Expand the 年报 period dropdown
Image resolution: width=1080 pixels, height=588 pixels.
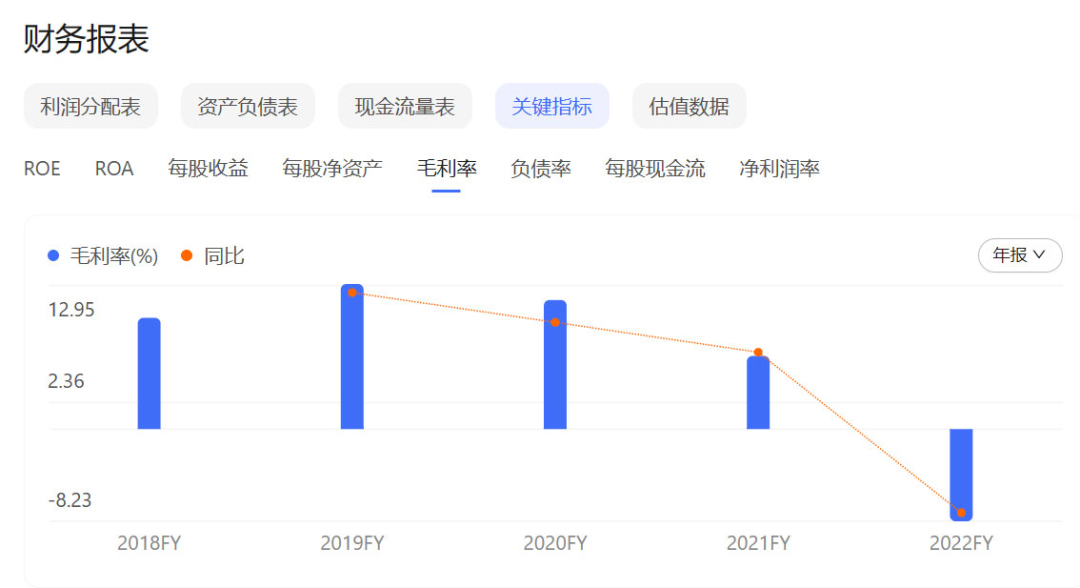point(1020,255)
